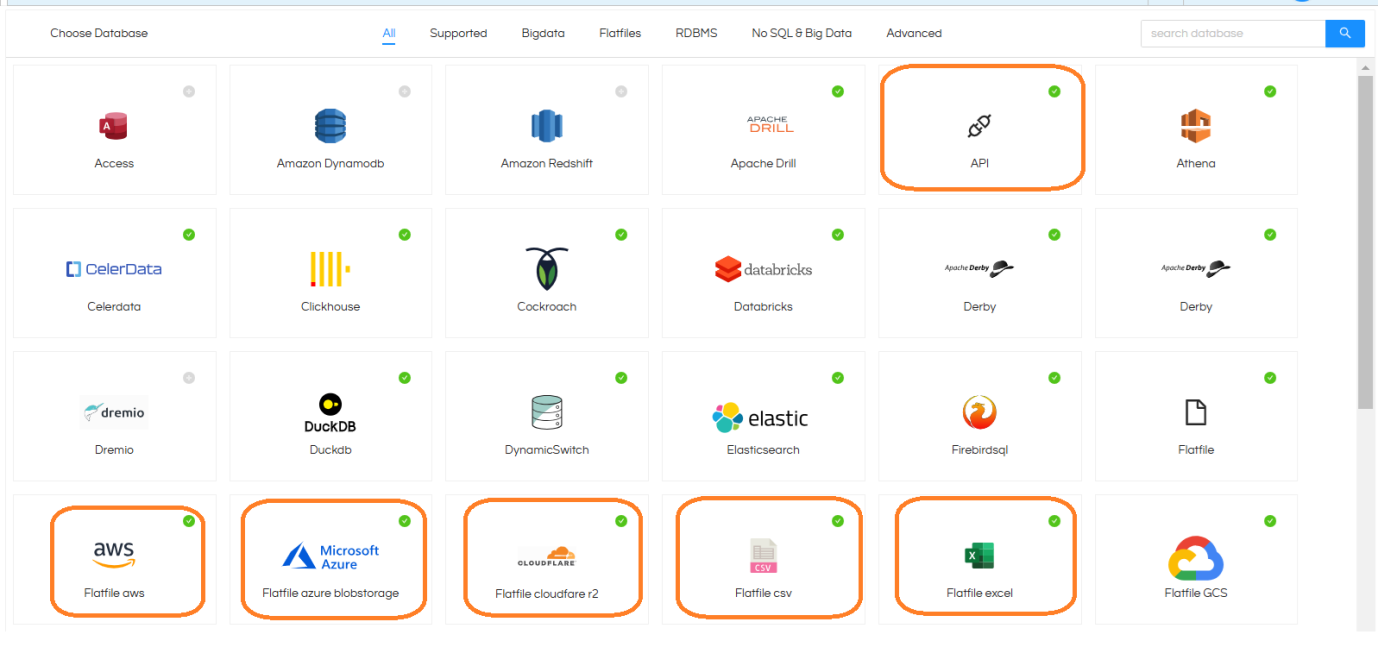This screenshot has height=647, width=1378.
Task: Switch to the Supported tab
Action: 458,33
